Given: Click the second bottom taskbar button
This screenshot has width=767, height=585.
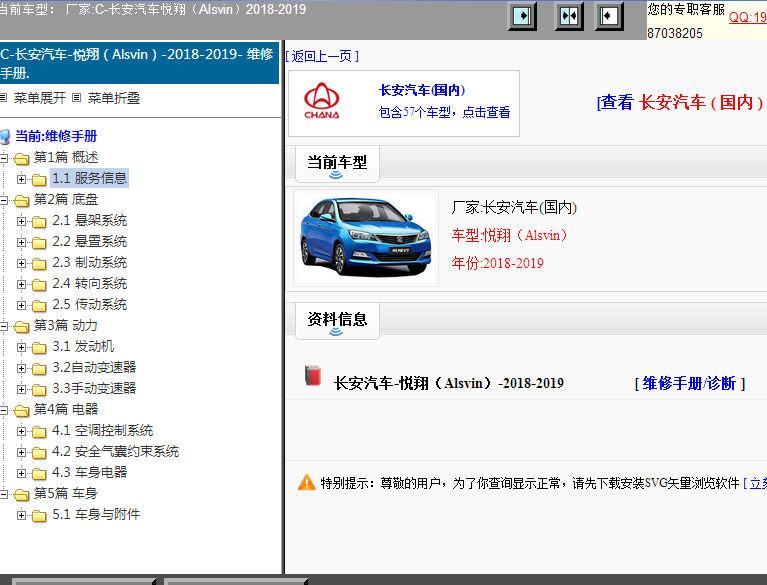Looking at the screenshot, I should (235, 582).
